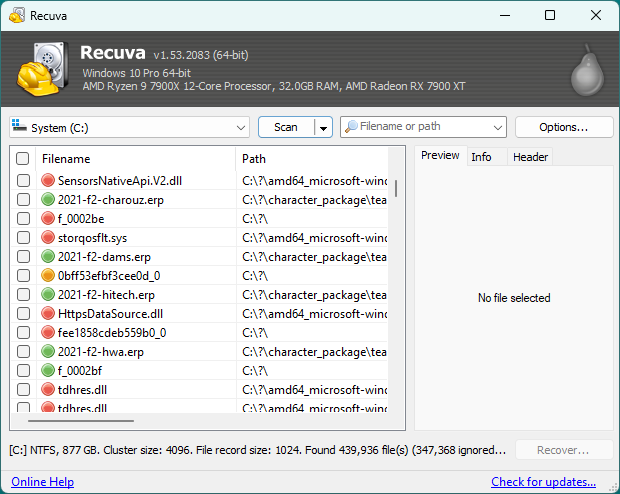Screen dimensions: 620x494
Task: Click the magnifier icon in filename search
Action: coord(351,127)
